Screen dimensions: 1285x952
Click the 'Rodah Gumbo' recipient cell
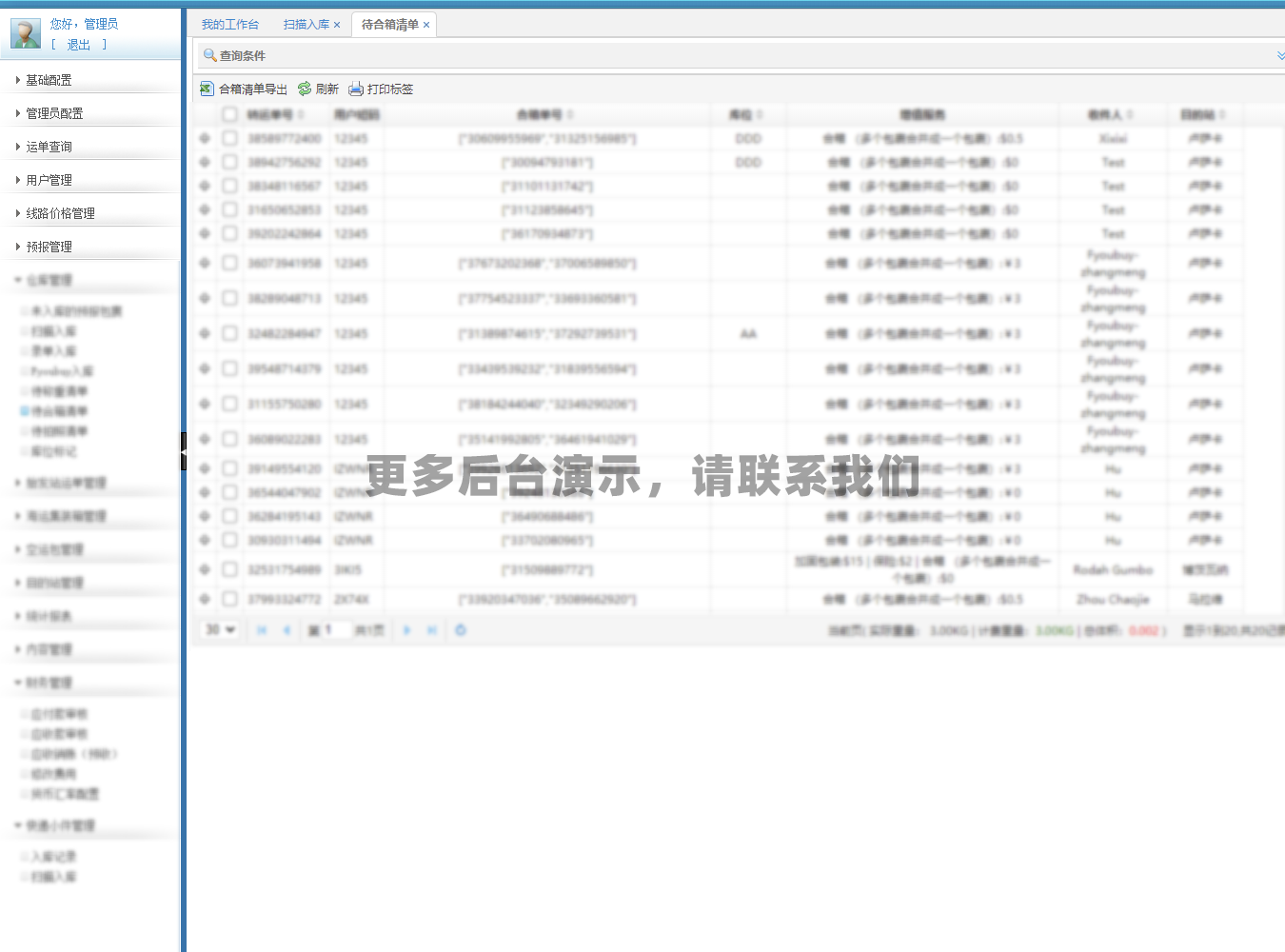(1113, 569)
